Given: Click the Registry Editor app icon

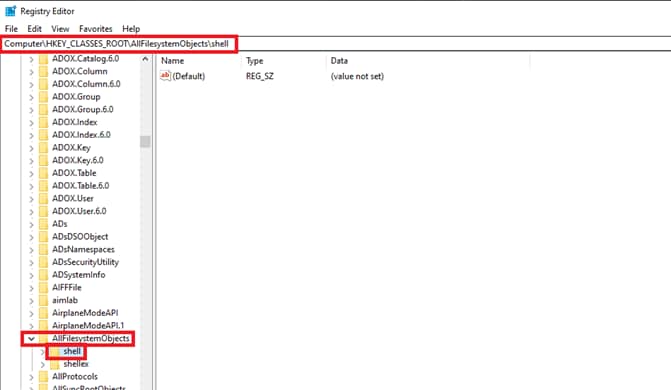Looking at the screenshot, I should click(10, 11).
